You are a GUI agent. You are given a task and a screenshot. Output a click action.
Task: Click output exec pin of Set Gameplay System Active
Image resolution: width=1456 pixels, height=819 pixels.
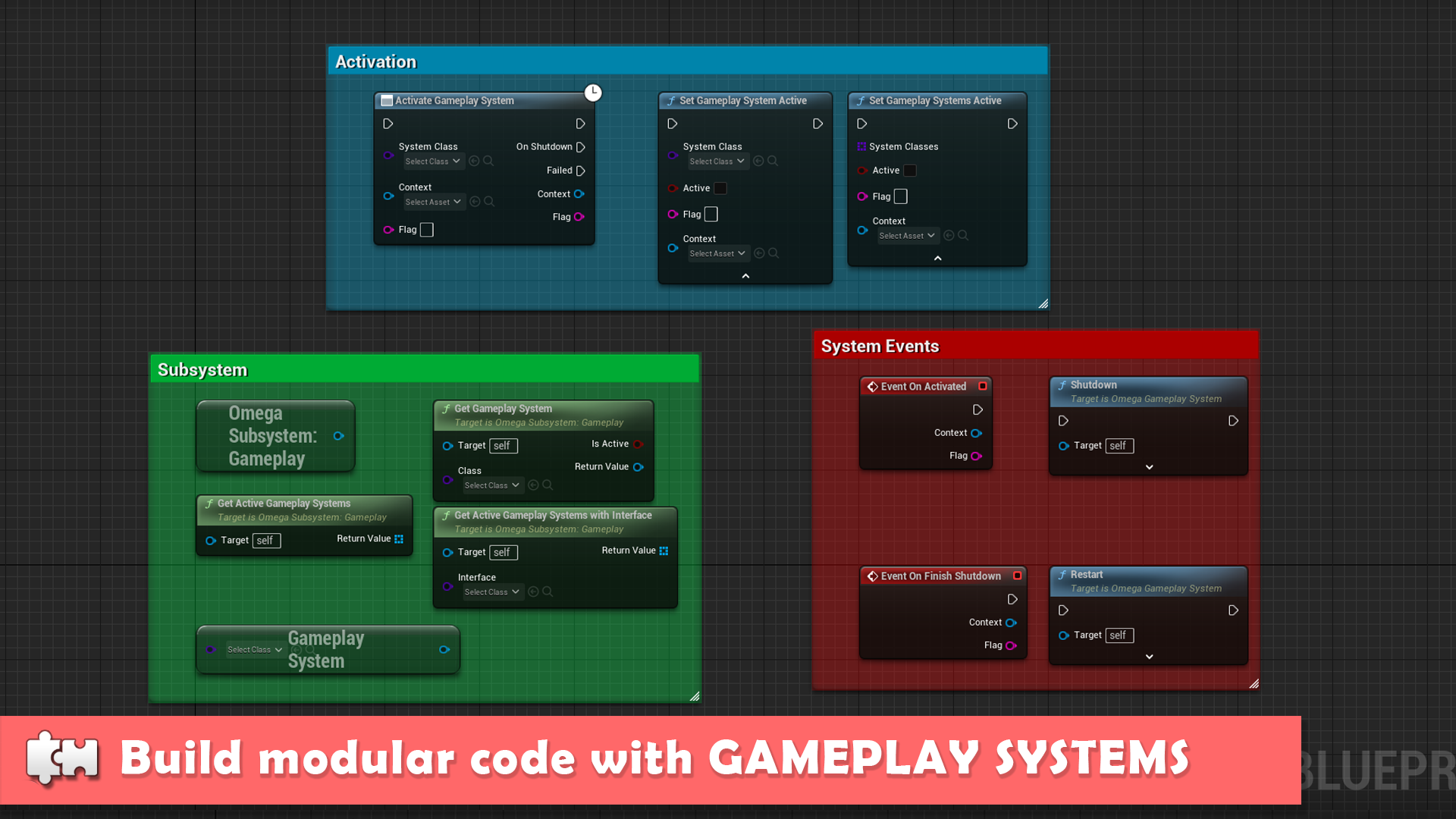coord(817,124)
